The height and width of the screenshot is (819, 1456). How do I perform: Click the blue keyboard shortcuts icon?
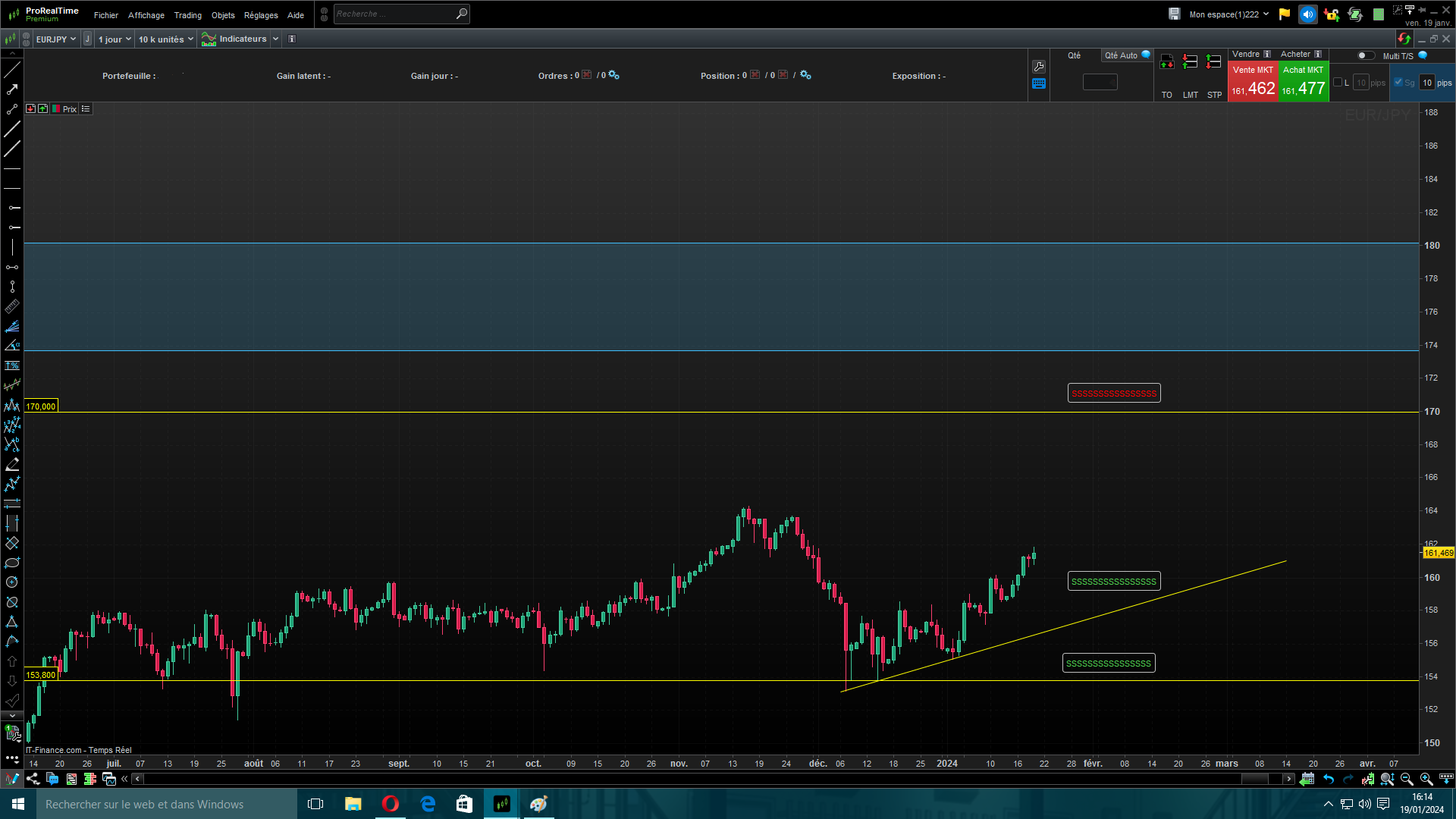1039,84
